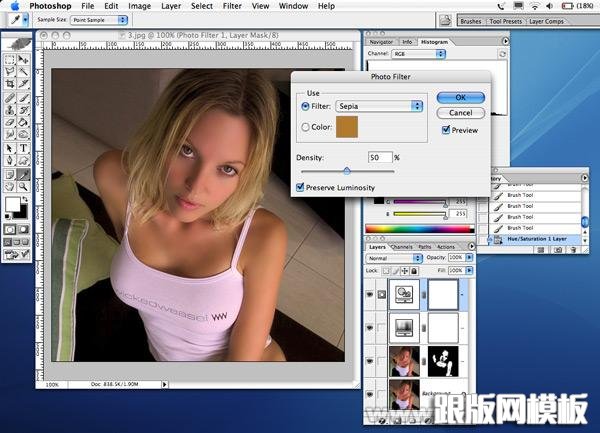The image size is (600, 433).
Task: Open the Layers panel flyout menu
Action: pyautogui.click(x=471, y=246)
